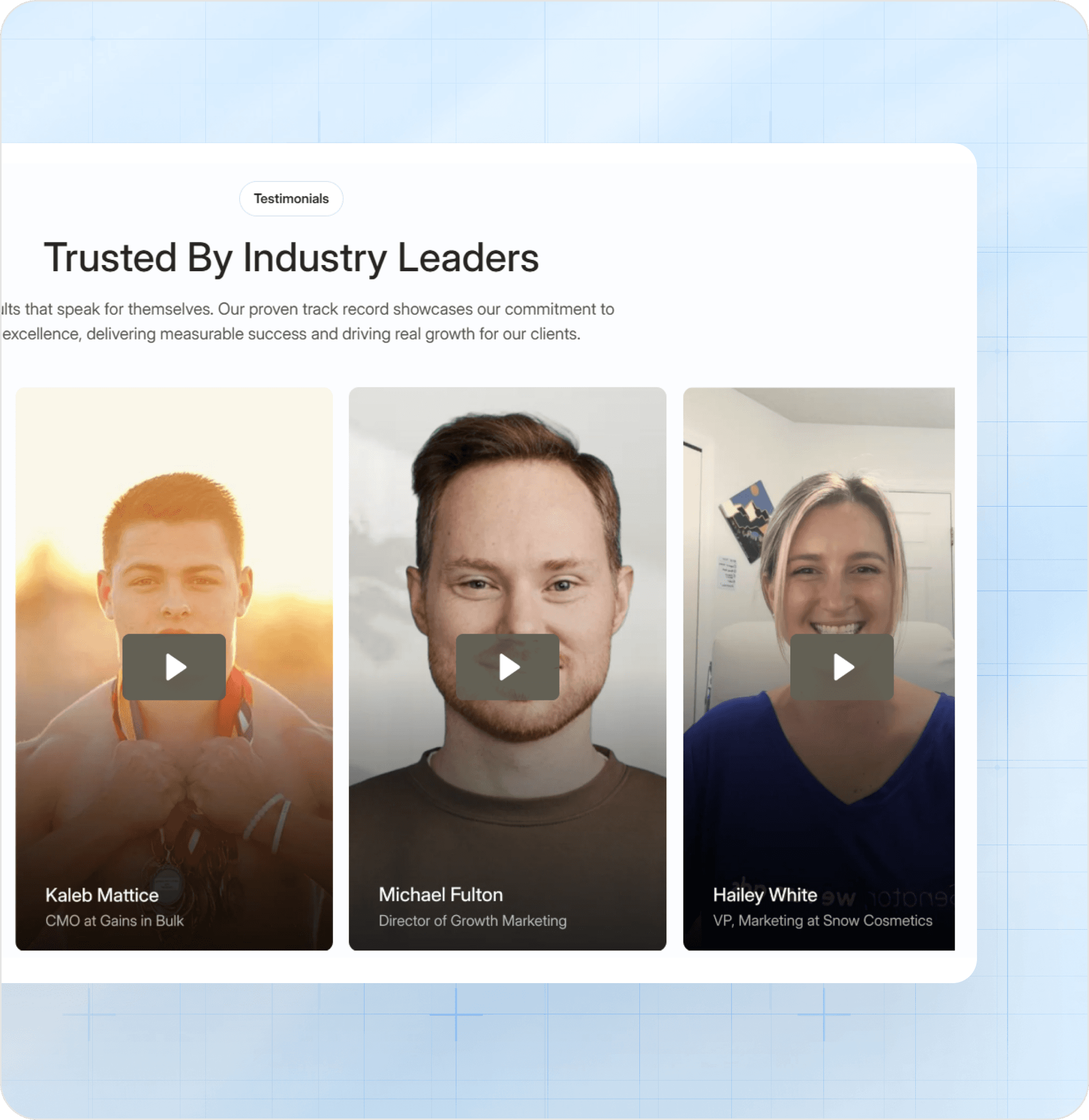1089x1120 pixels.
Task: Select the Kaleb Mattice name label
Action: point(102,895)
